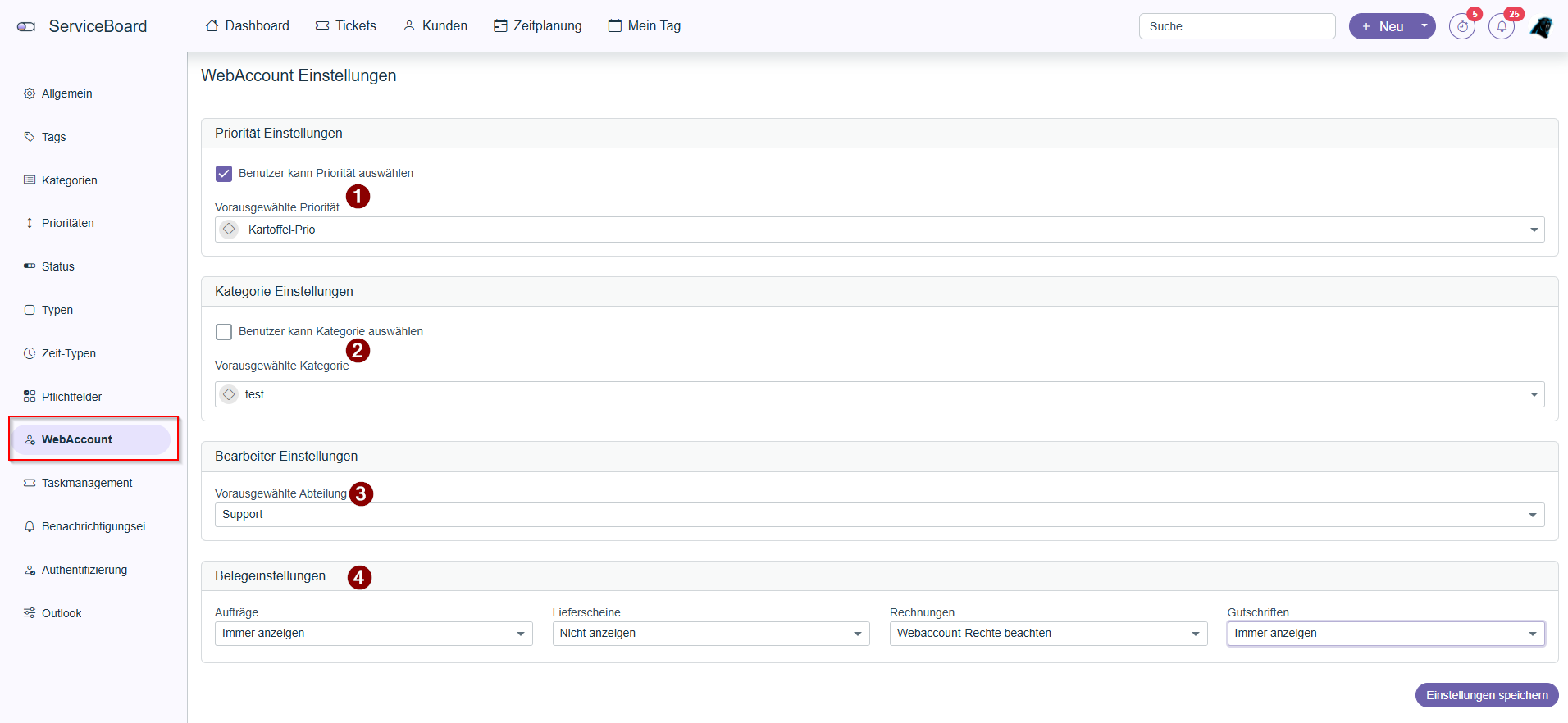Viewport: 1568px width, 723px height.
Task: Open the notifications bell icon
Action: coord(1501,26)
